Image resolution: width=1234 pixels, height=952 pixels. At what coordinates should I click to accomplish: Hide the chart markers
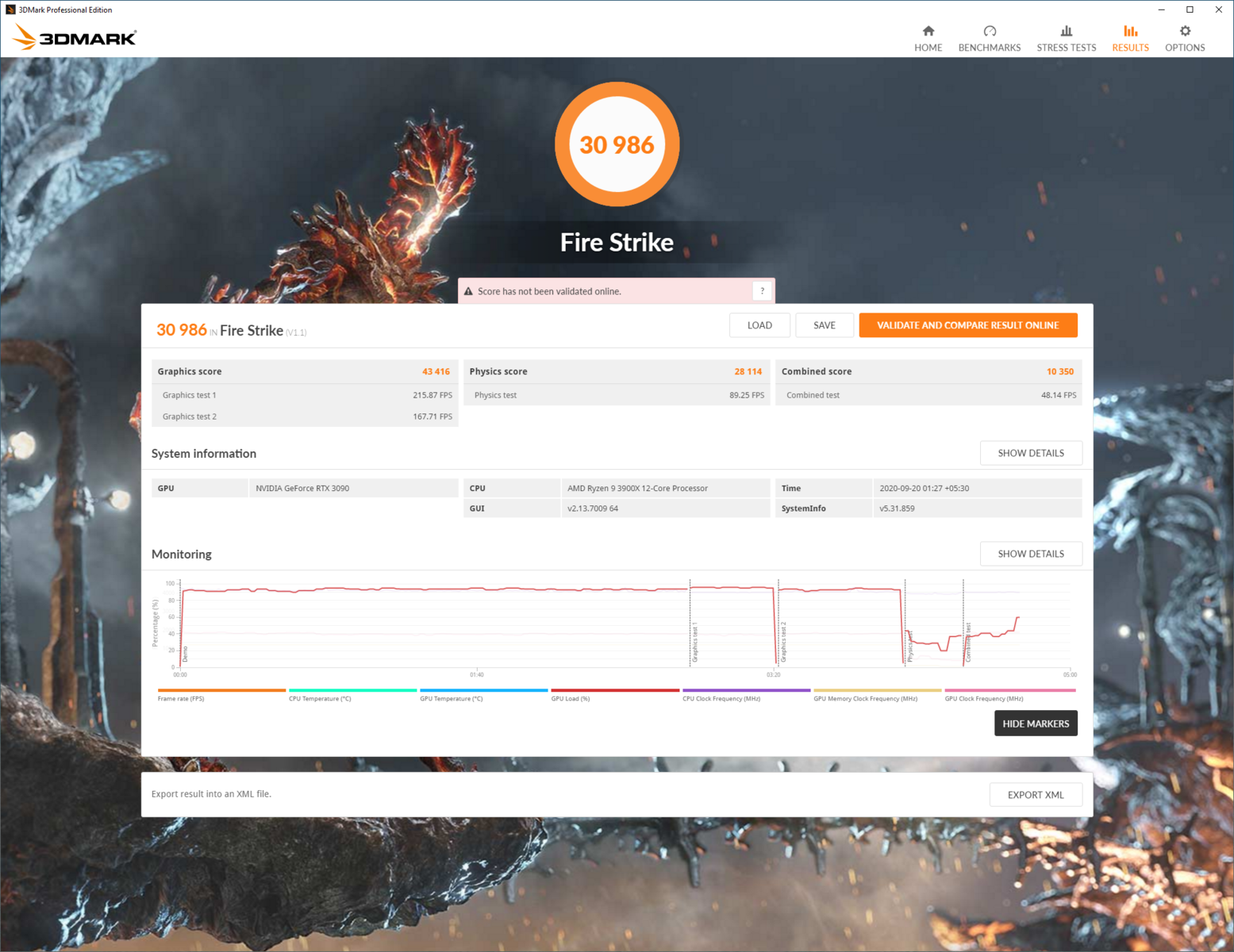tap(1036, 724)
